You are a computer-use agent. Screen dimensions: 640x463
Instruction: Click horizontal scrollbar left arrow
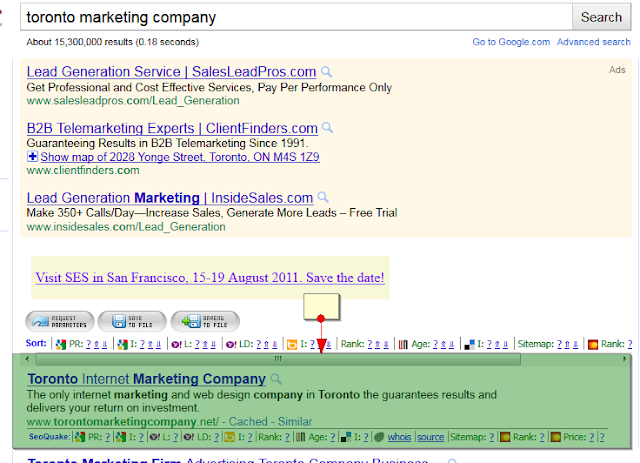point(27,359)
